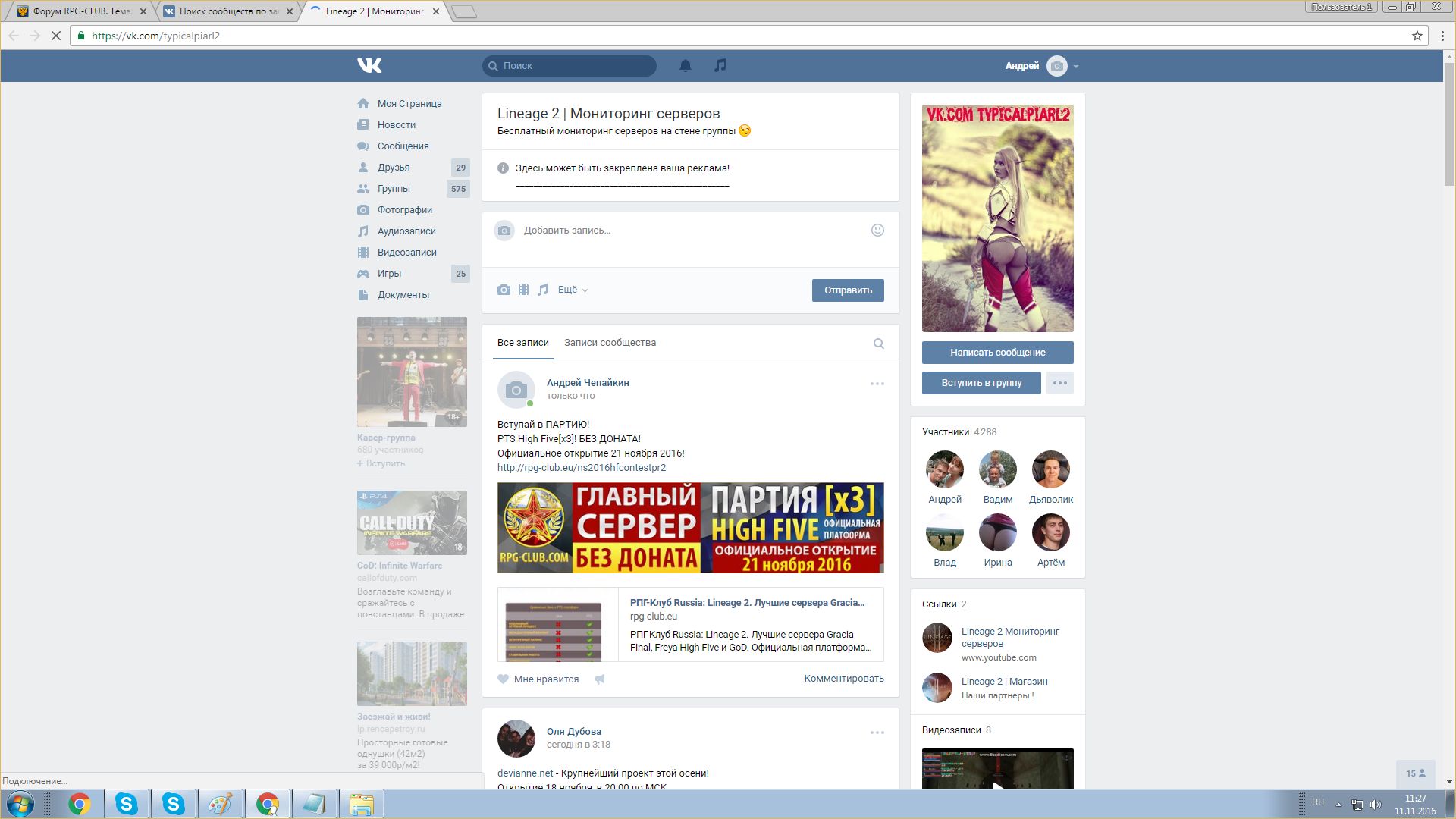Search wall posts with magnifier icon

coord(878,344)
